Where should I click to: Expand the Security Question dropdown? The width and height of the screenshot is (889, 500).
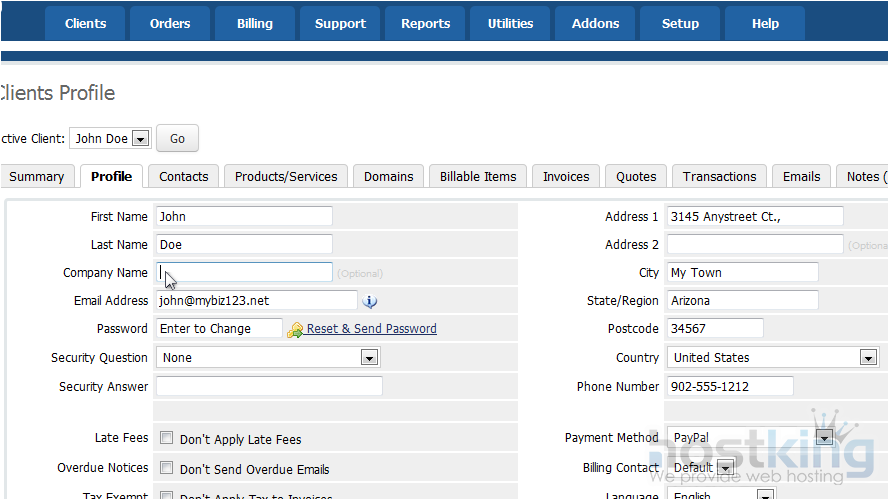[369, 358]
